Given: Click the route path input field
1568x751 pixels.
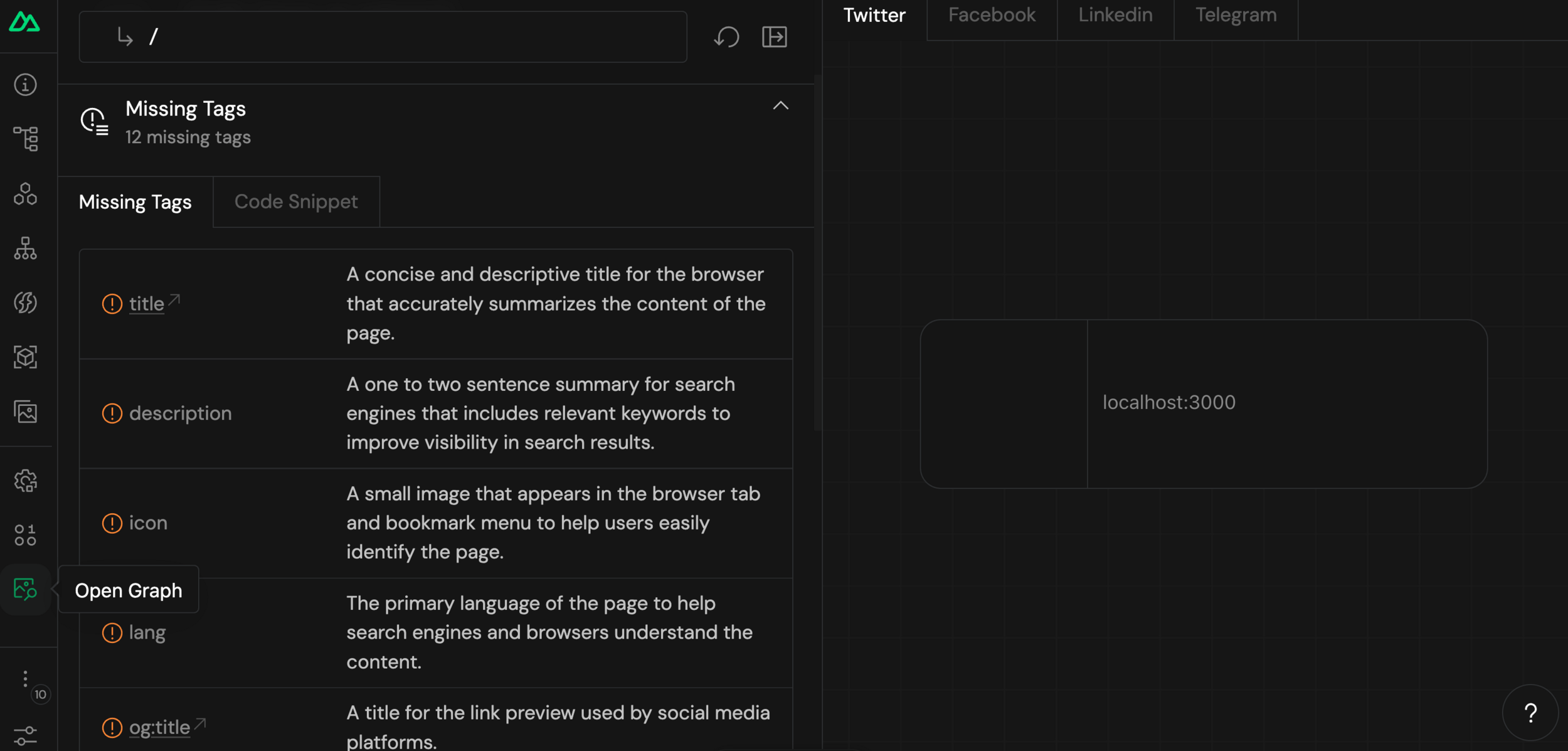Looking at the screenshot, I should (383, 37).
